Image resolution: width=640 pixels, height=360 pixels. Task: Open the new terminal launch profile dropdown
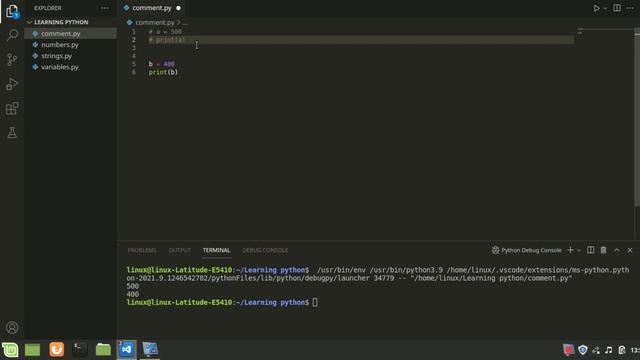click(579, 250)
